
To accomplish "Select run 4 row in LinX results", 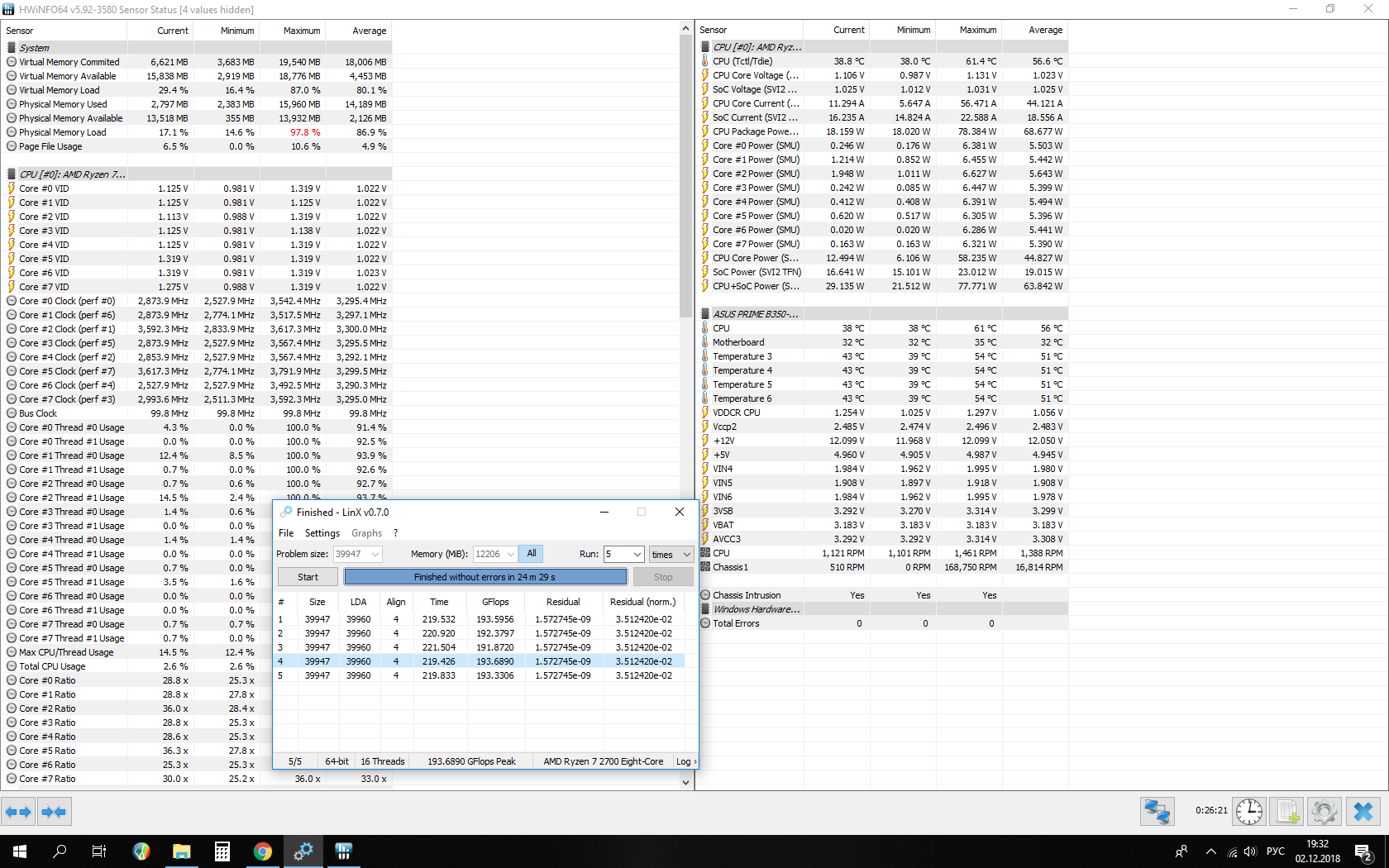I will click(479, 661).
